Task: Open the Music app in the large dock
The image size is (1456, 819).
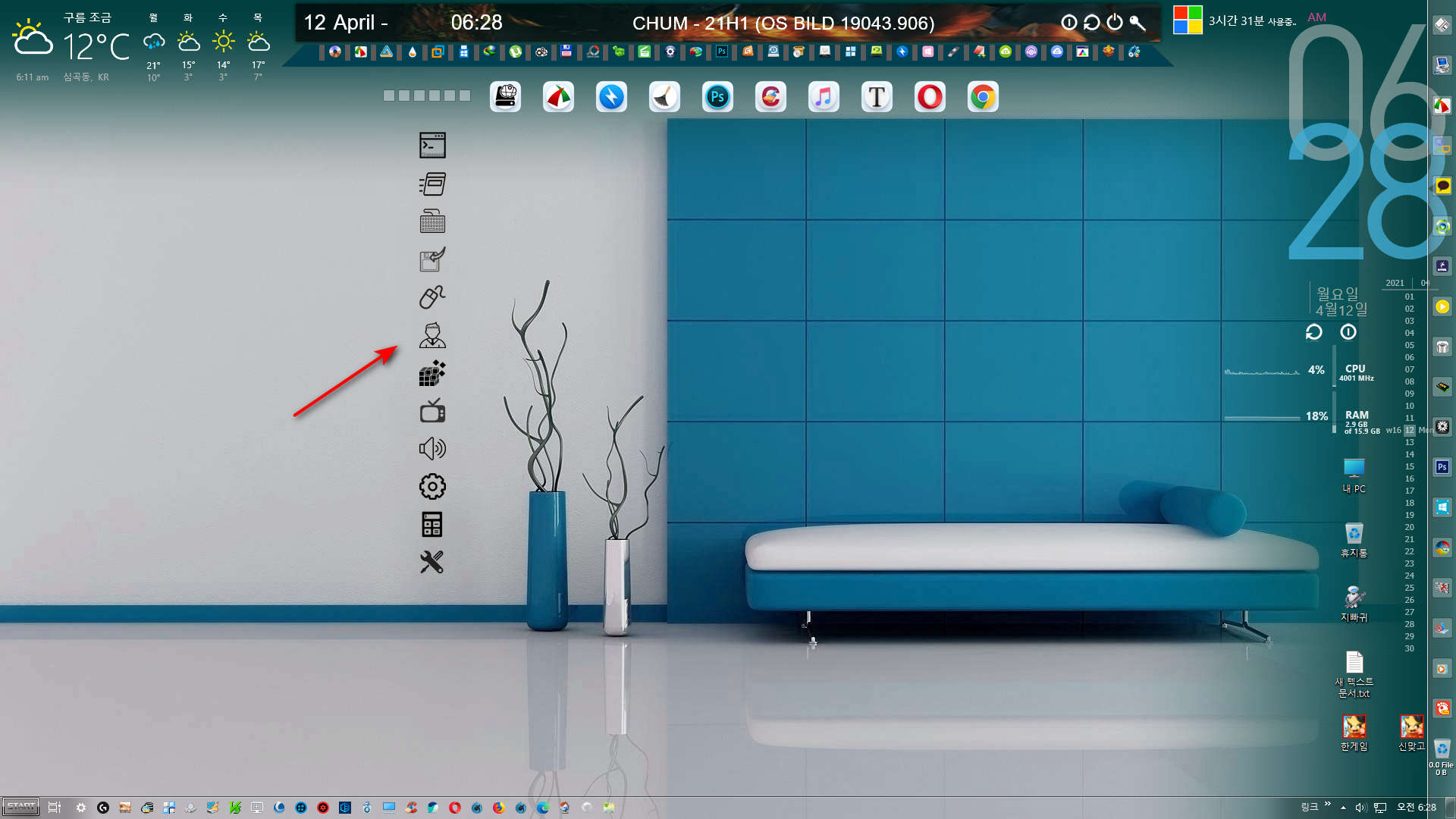Action: pos(824,97)
